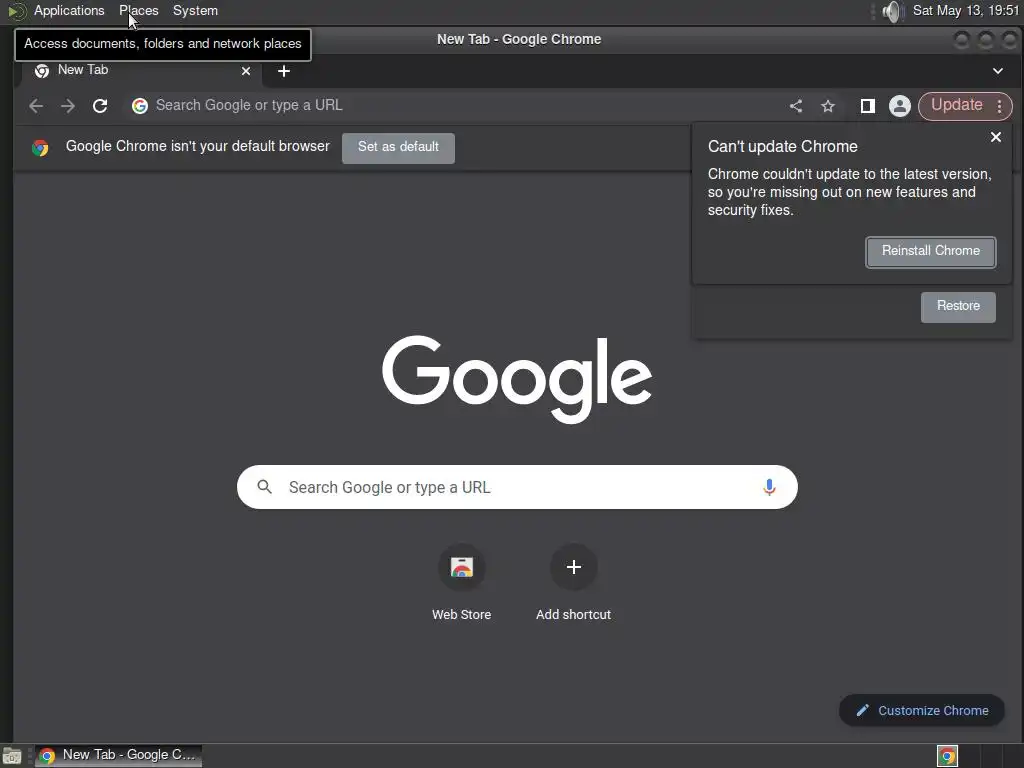Close the New Tab tab
This screenshot has height=768, width=1024.
point(246,71)
